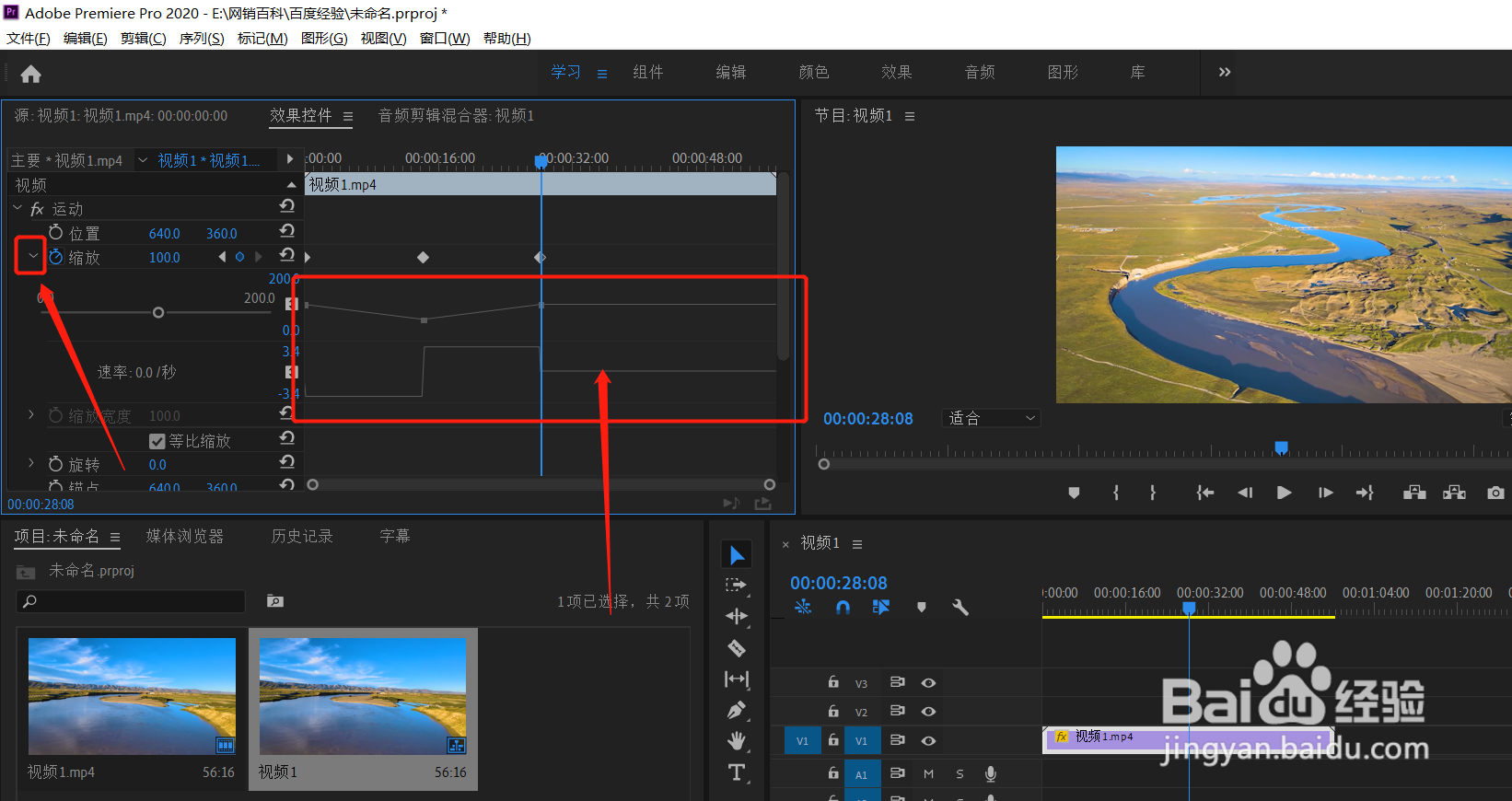The height and width of the screenshot is (801, 1512).
Task: Click the Home icon
Action: click(30, 74)
